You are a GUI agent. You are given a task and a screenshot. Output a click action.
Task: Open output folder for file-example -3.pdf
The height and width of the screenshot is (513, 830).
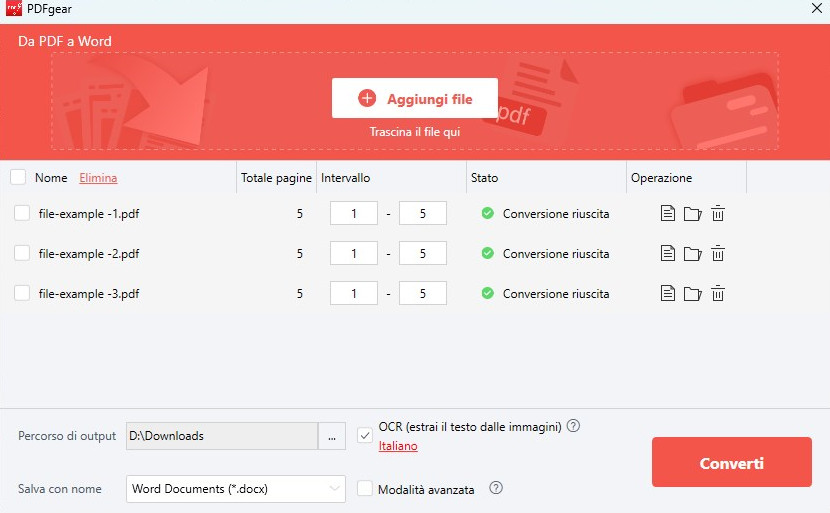[692, 294]
